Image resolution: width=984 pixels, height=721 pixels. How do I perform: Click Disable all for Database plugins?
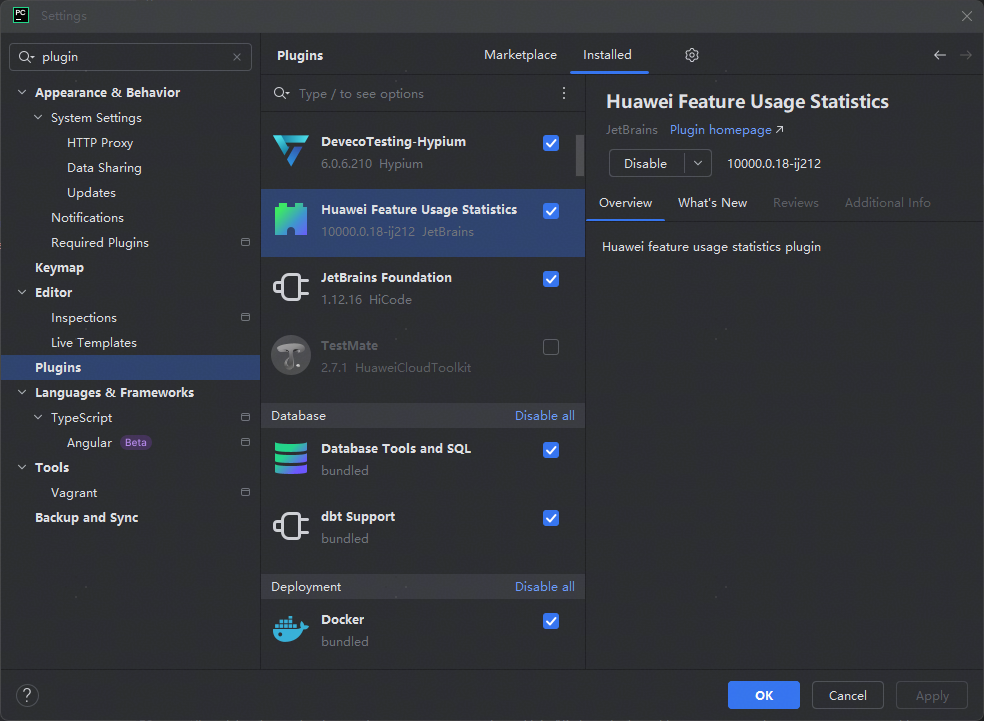[x=544, y=416]
